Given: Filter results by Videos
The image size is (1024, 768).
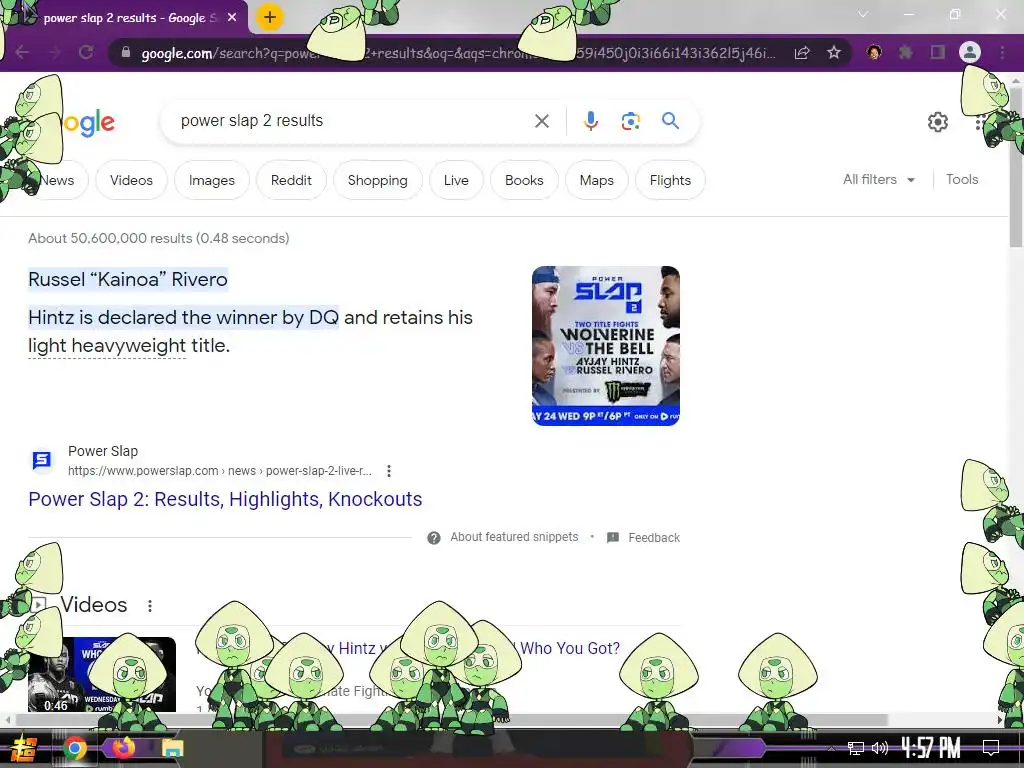Looking at the screenshot, I should 131,180.
